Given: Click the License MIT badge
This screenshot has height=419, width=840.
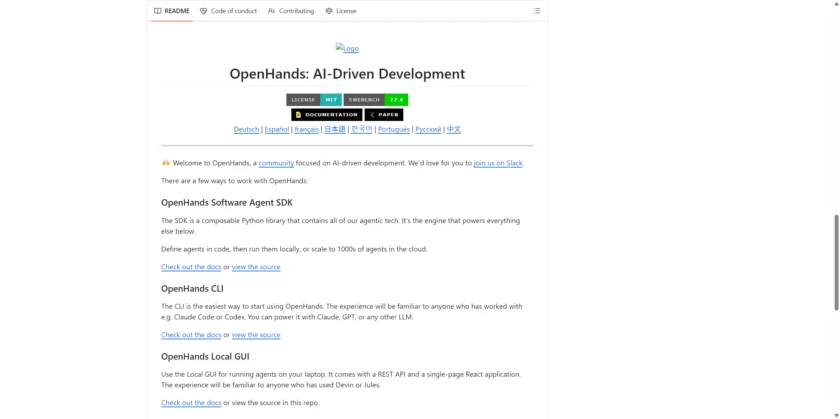Looking at the screenshot, I should click(x=314, y=100).
